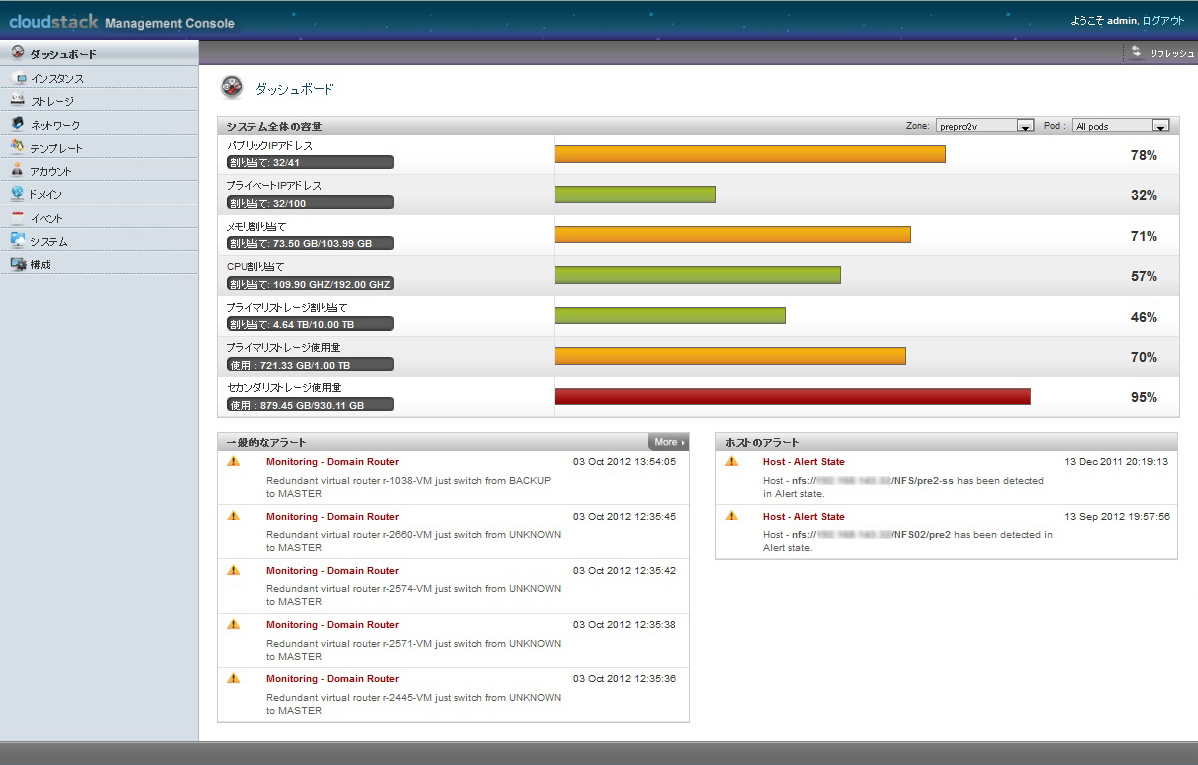Image resolution: width=1198 pixels, height=765 pixels.
Task: Open ネットワーク menu item
Action: 99,125
